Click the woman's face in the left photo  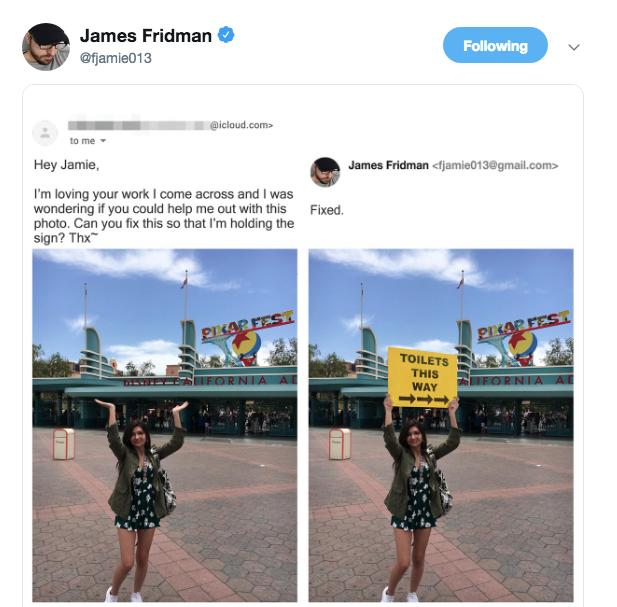click(x=137, y=436)
